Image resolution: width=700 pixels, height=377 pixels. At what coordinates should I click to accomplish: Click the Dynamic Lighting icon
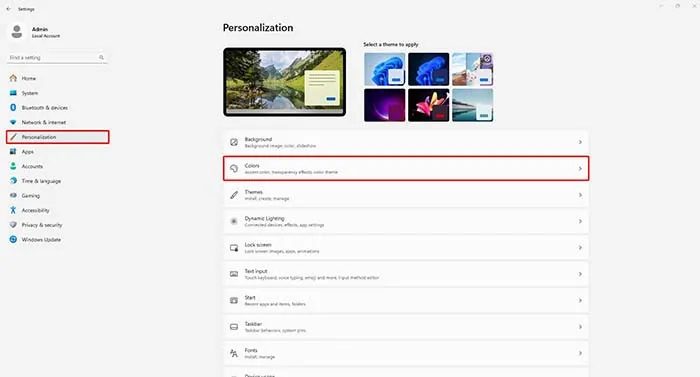(234, 221)
